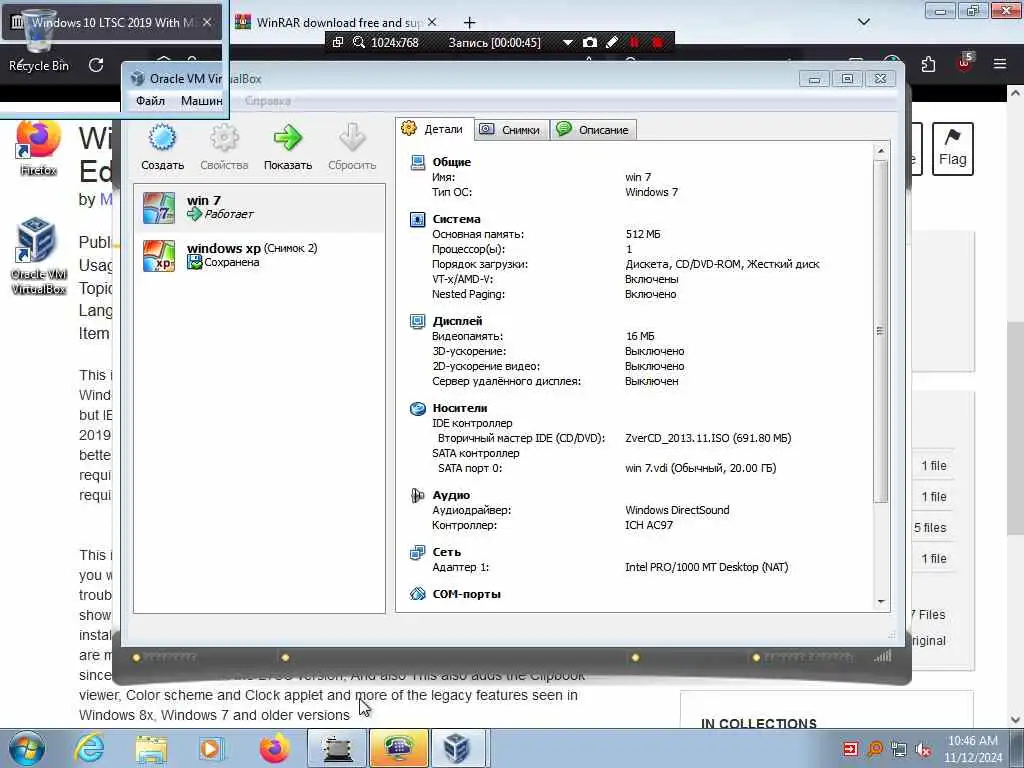The image size is (1024, 768).
Task: Open the Windows Start menu
Action: click(x=27, y=748)
